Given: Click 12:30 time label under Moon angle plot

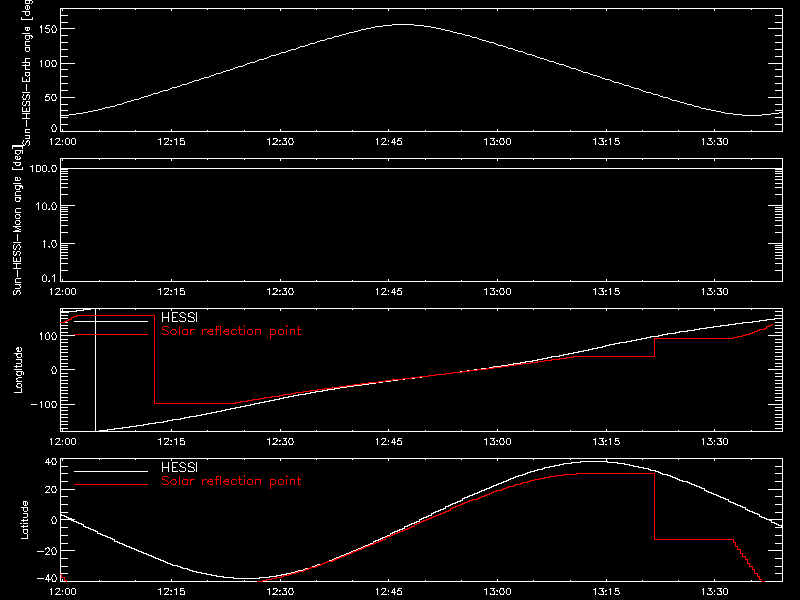Looking at the screenshot, I should 280,292.
